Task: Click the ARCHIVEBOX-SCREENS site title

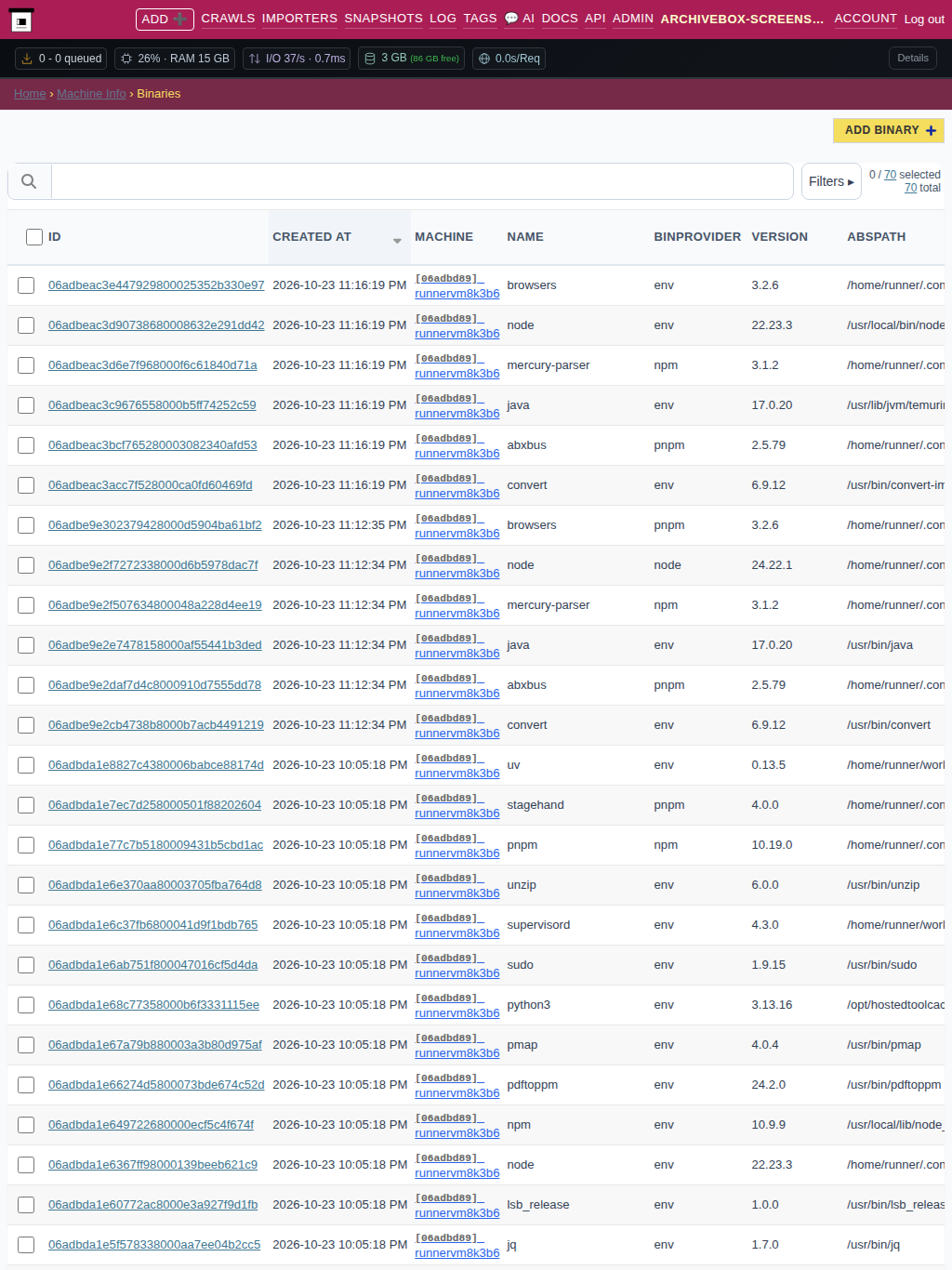Action: click(742, 19)
